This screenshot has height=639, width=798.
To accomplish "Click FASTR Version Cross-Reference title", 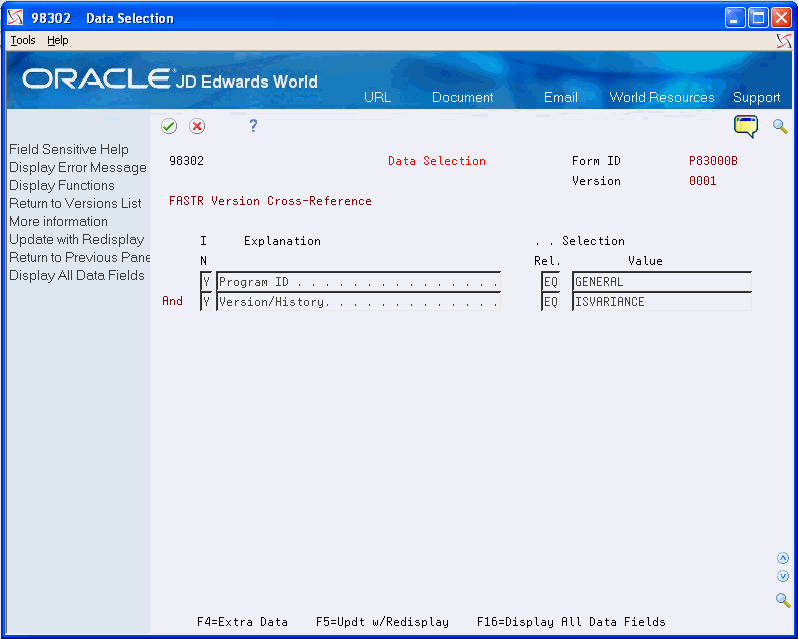I will tap(270, 201).
